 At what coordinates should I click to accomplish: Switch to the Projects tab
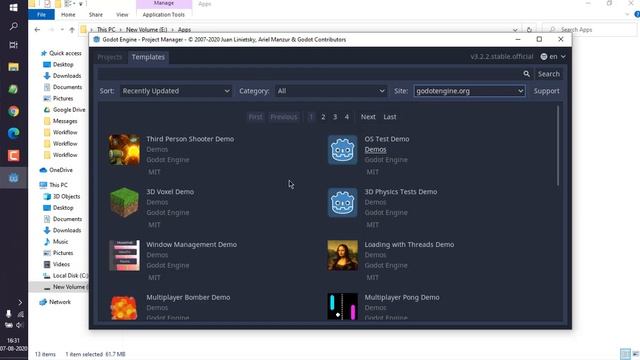pos(109,57)
